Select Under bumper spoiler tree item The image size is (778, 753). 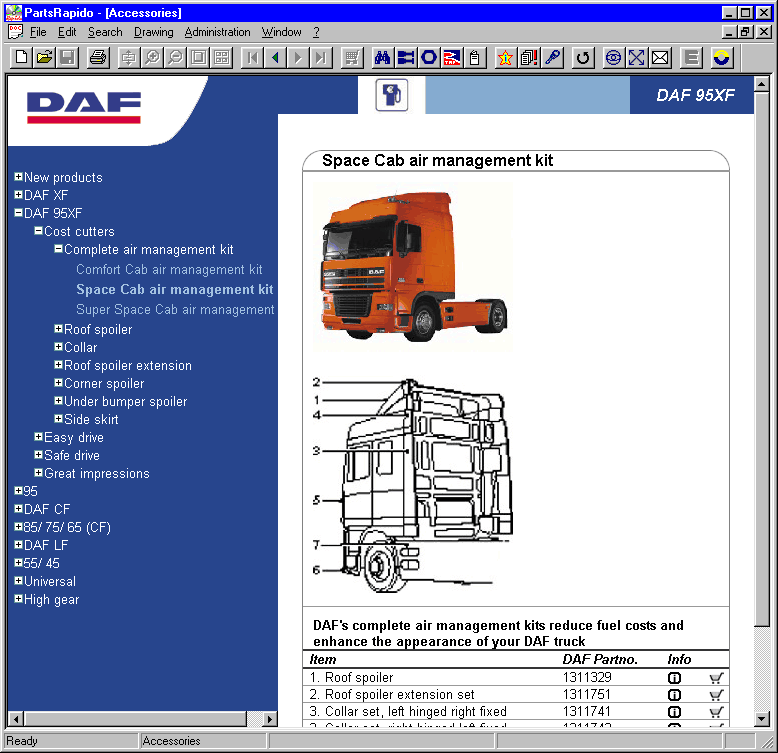(x=126, y=401)
